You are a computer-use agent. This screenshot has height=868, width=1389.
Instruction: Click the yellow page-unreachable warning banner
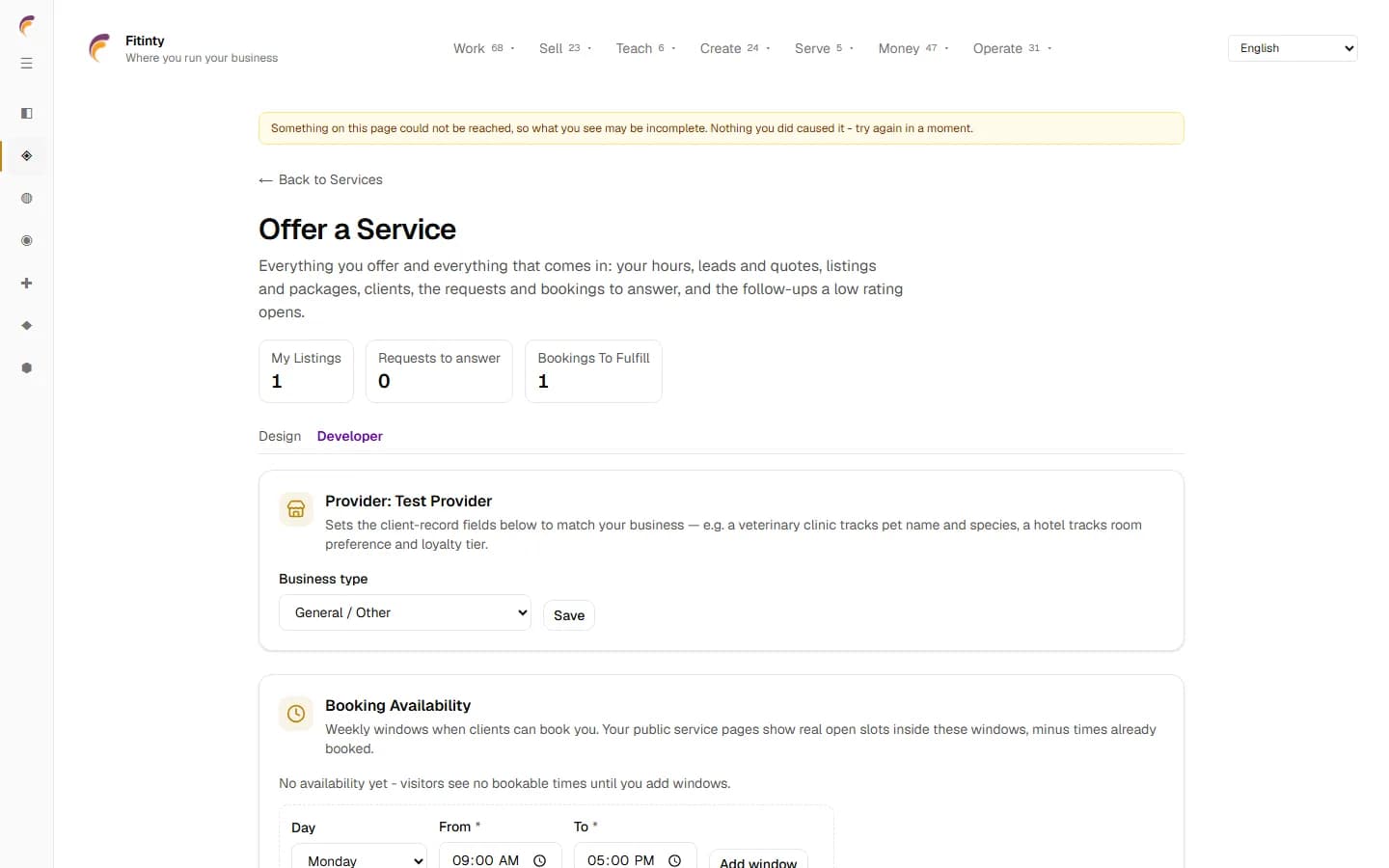click(x=722, y=128)
